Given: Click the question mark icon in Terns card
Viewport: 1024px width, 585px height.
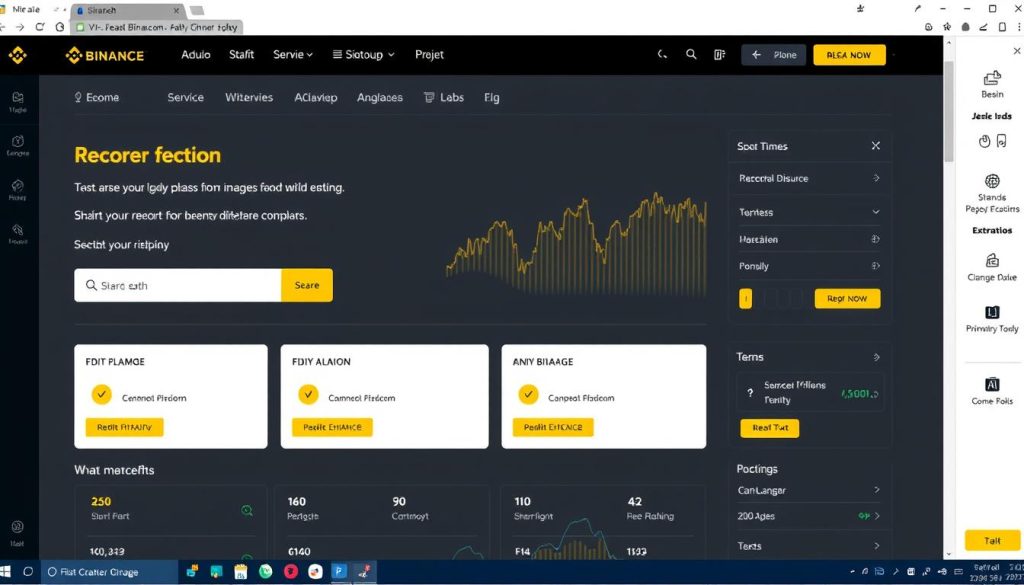Looking at the screenshot, I should pos(750,393).
